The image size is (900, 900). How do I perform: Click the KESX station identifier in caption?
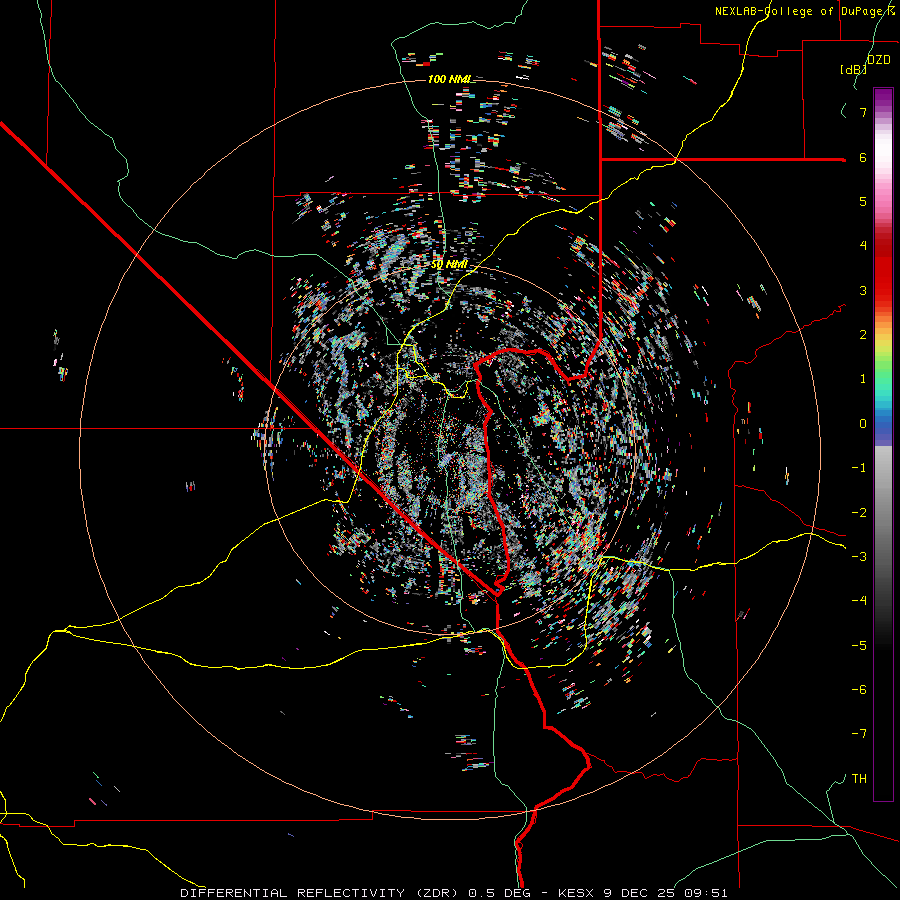[577, 893]
